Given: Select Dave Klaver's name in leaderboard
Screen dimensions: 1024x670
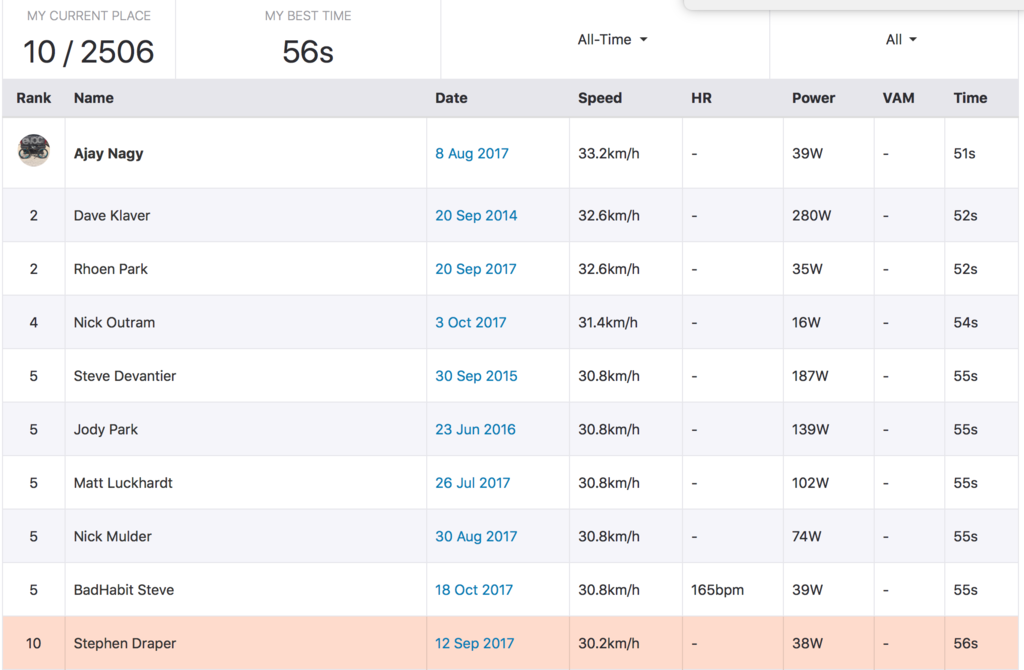Looking at the screenshot, I should [x=112, y=216].
